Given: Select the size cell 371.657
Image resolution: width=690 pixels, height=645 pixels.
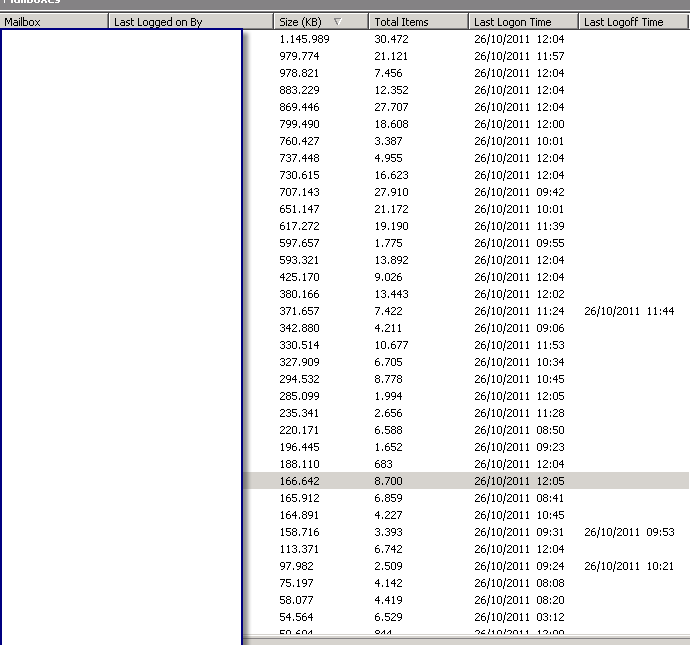Looking at the screenshot, I should 299,312.
